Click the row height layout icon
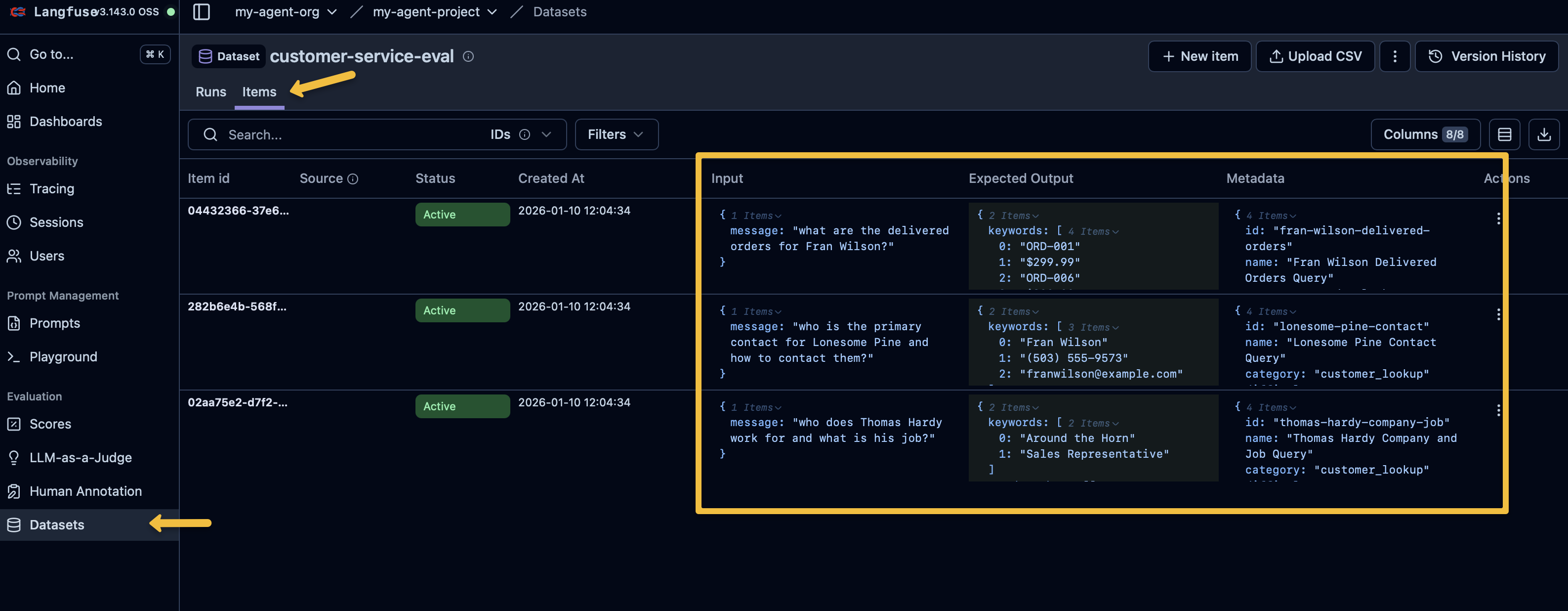1568x611 pixels. point(1504,134)
